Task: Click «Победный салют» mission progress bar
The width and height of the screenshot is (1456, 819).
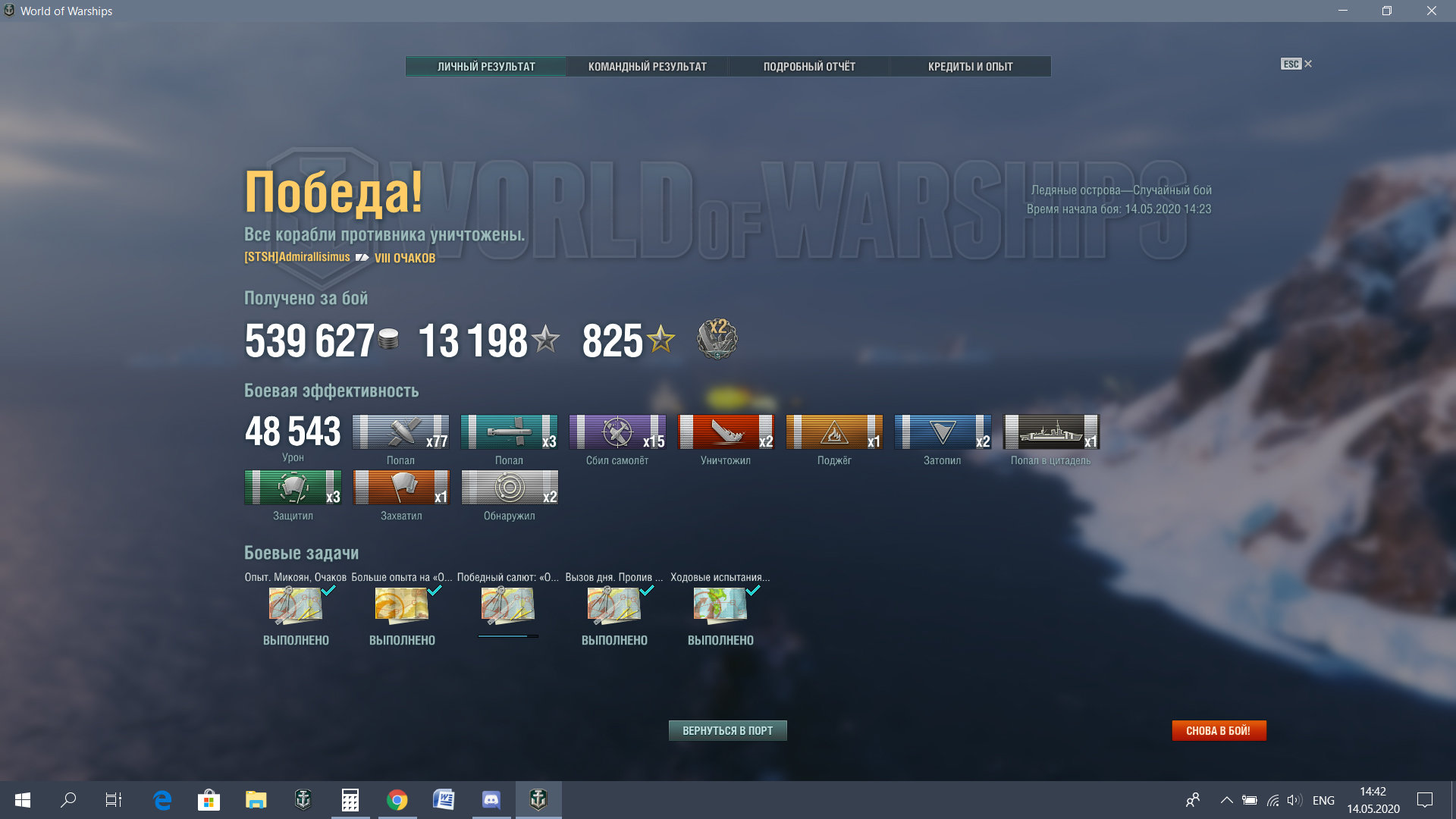Action: pyautogui.click(x=508, y=636)
